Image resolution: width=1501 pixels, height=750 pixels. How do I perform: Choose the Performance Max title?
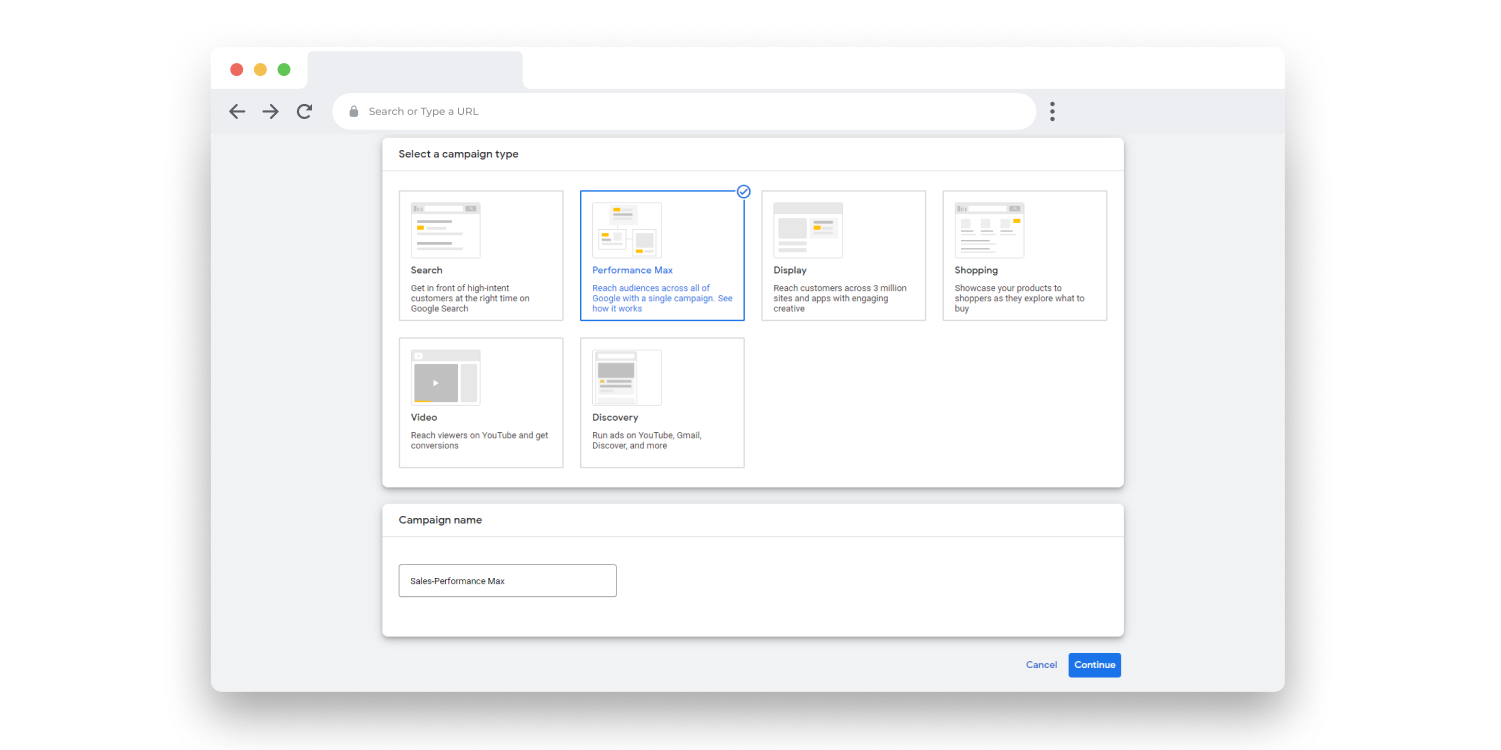pyautogui.click(x=633, y=270)
